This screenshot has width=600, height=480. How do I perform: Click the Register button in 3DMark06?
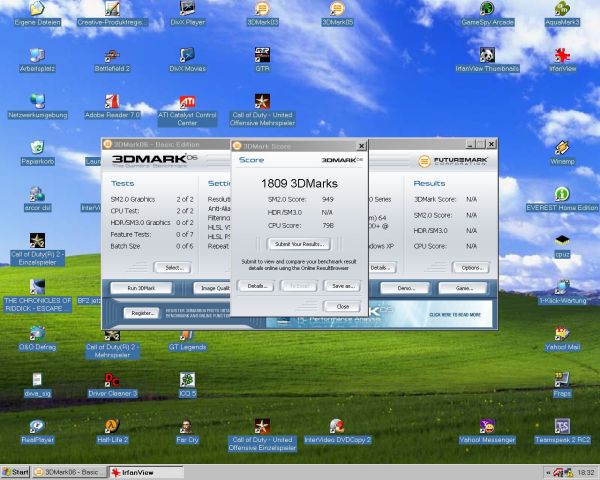click(x=142, y=313)
